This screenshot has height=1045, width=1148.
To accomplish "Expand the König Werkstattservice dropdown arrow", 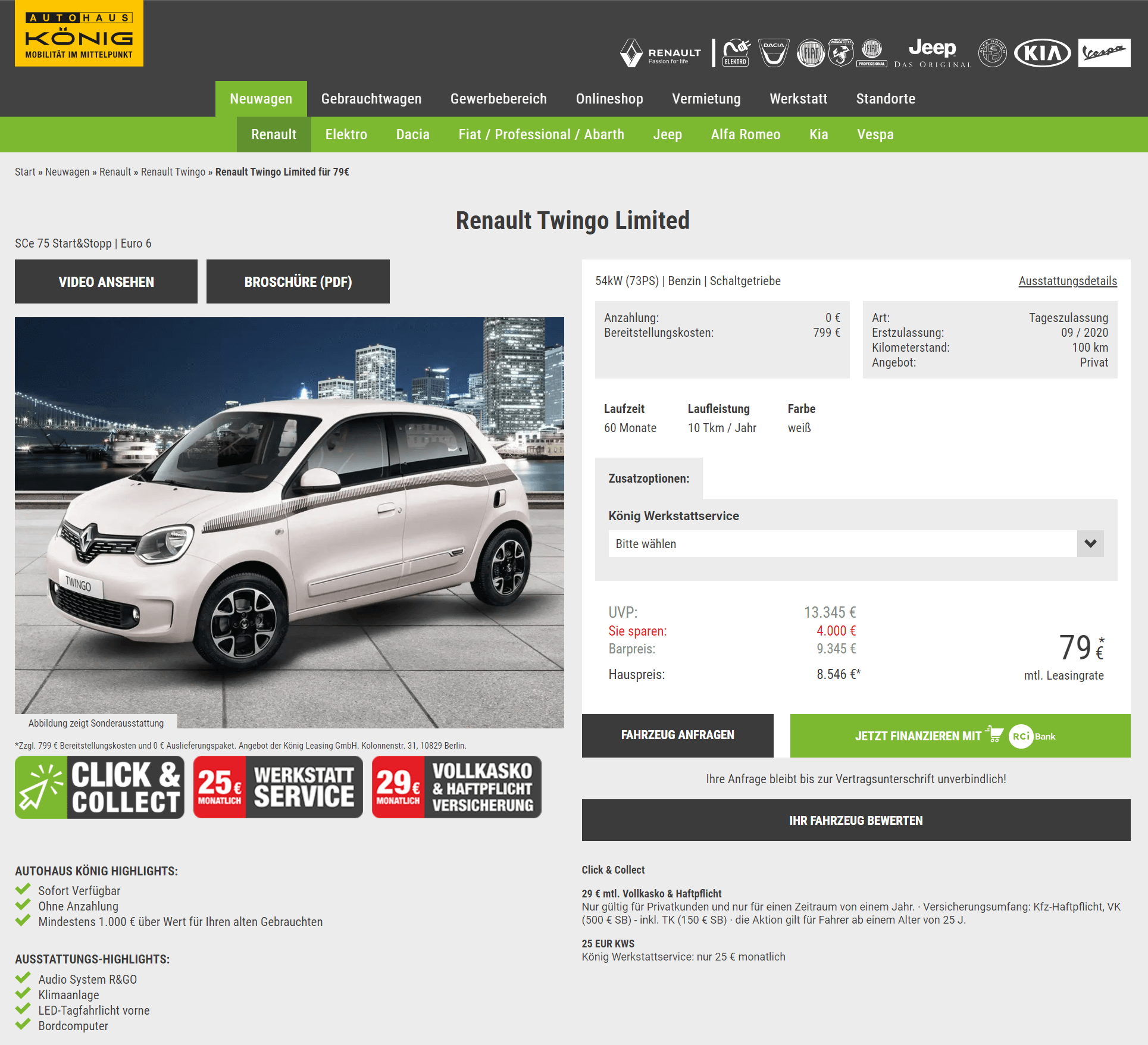I will [1090, 543].
